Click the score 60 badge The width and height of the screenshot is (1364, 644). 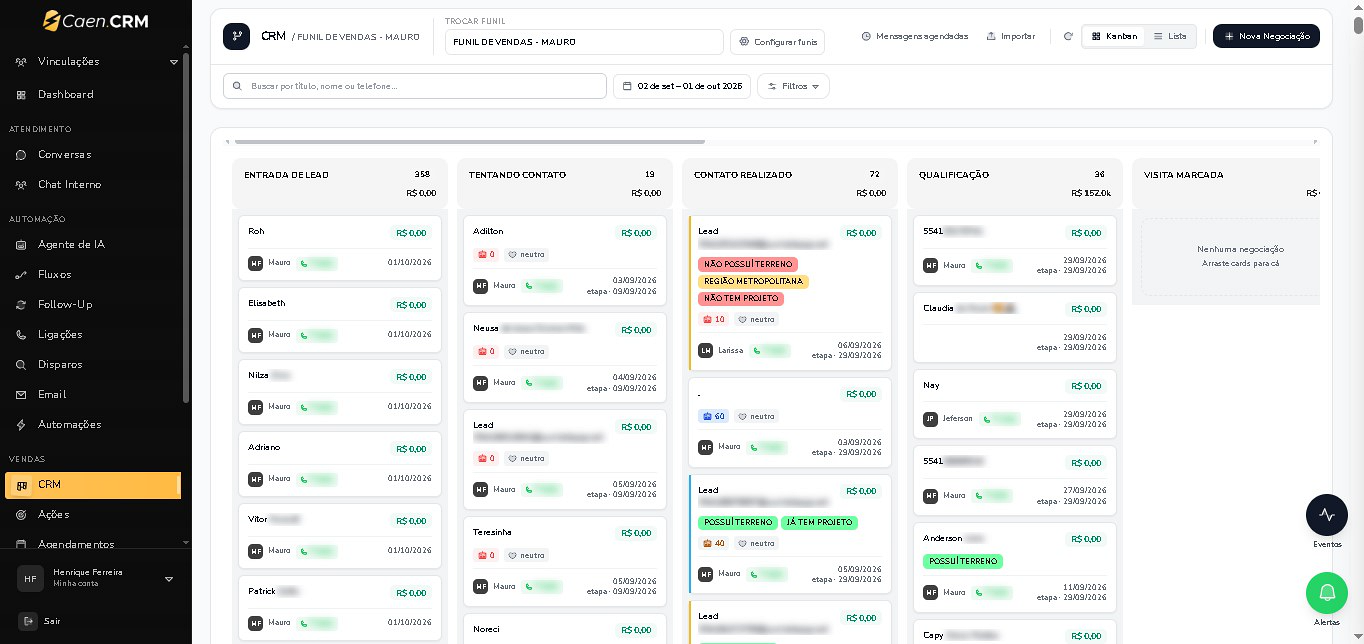click(x=714, y=417)
